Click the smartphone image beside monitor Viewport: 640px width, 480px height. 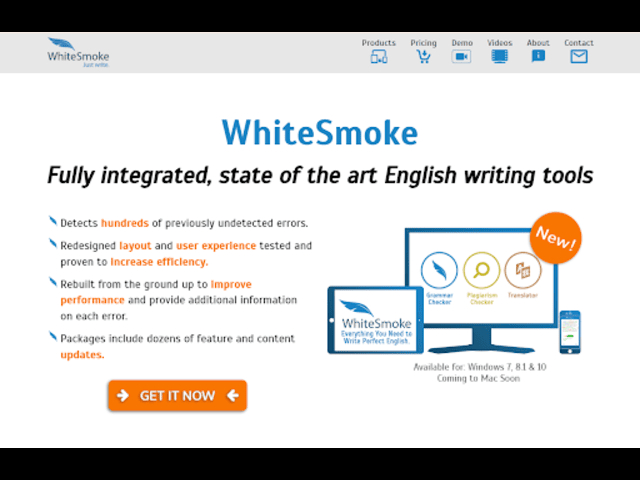(x=569, y=333)
